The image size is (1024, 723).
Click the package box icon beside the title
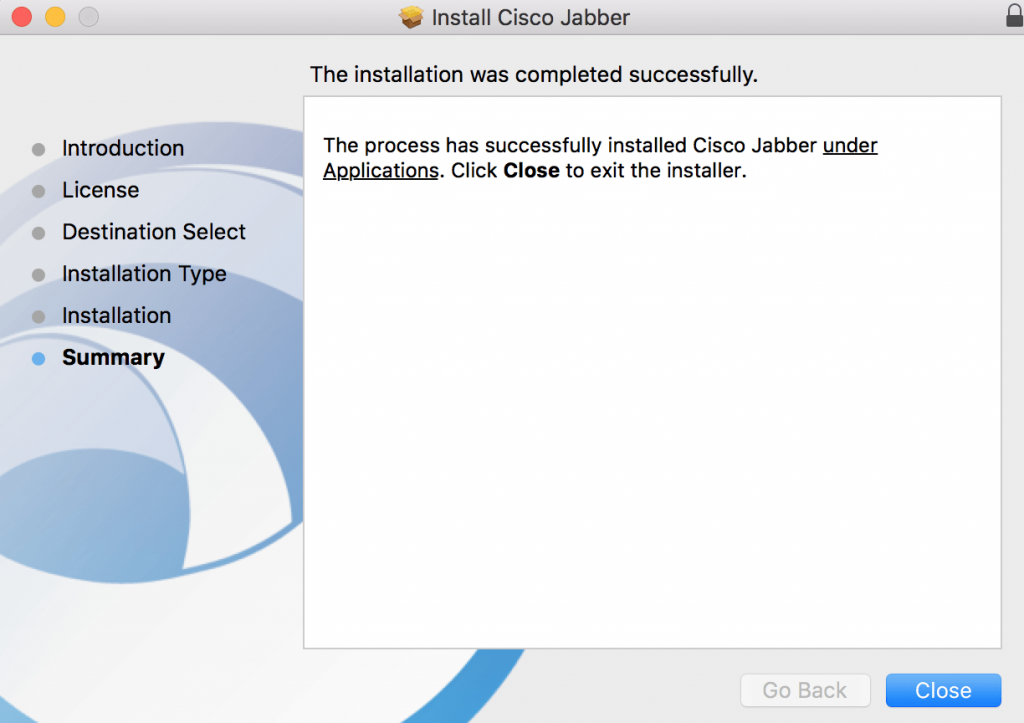point(411,17)
